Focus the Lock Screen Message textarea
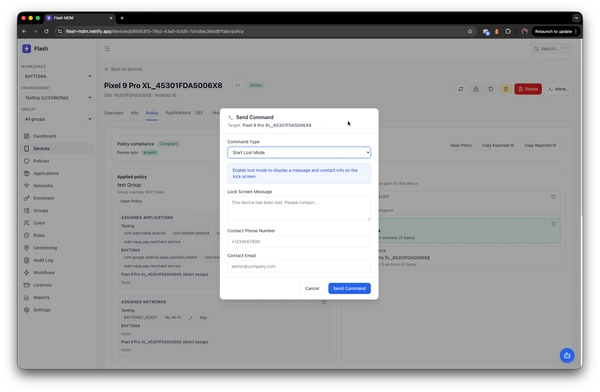Viewport: 600px width, 392px height. pyautogui.click(x=299, y=209)
